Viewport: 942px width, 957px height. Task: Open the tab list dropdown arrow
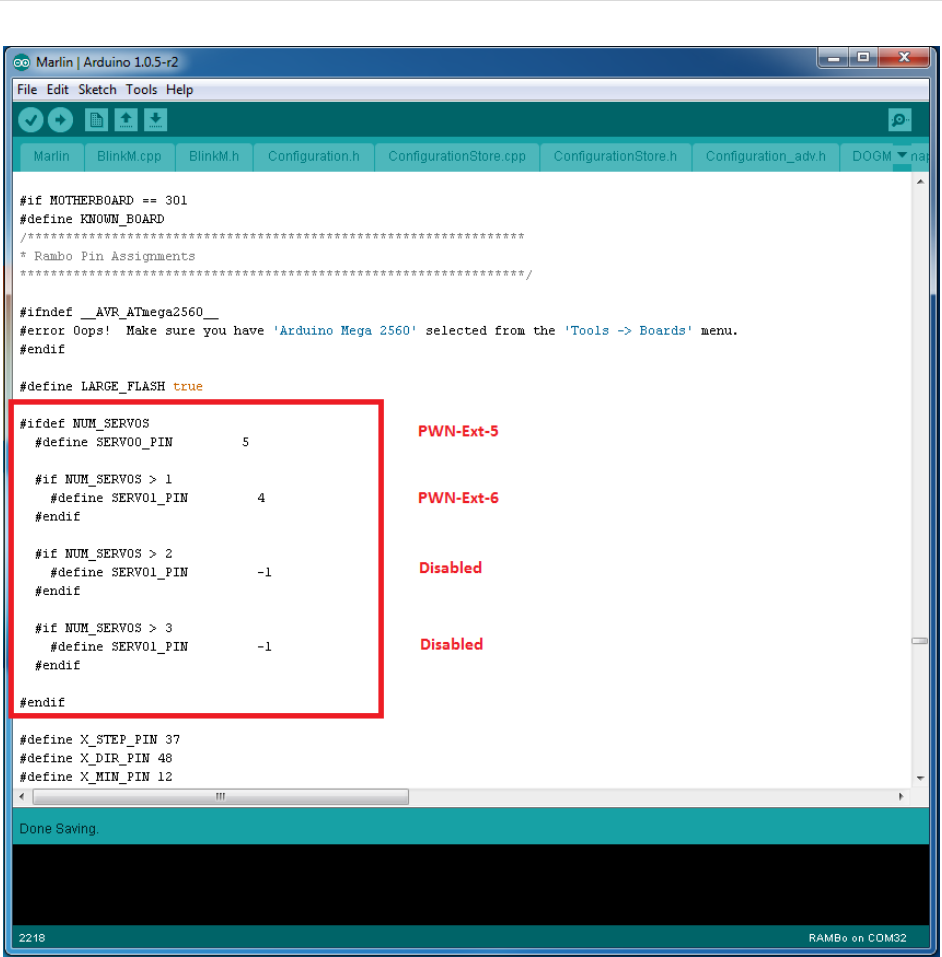pos(902,156)
